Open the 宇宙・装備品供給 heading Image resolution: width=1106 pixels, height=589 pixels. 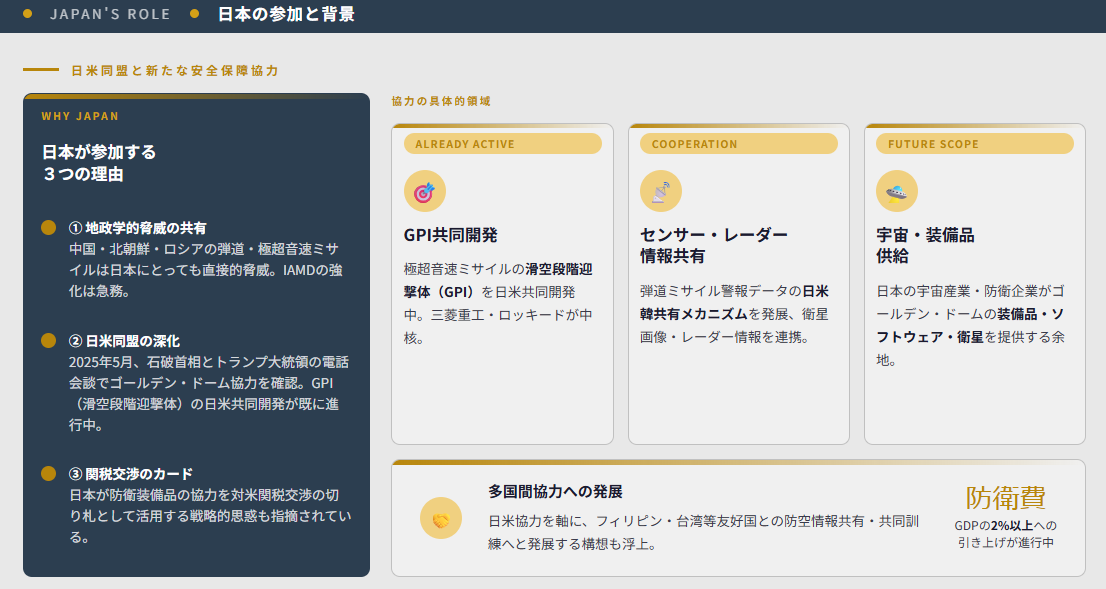pyautogui.click(x=925, y=245)
